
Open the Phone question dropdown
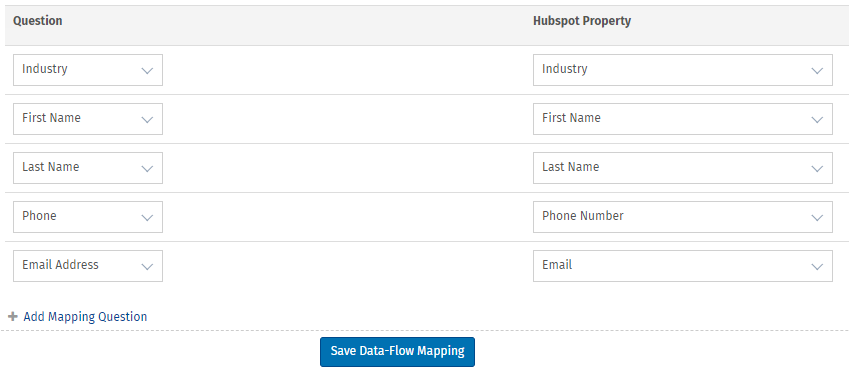point(88,217)
